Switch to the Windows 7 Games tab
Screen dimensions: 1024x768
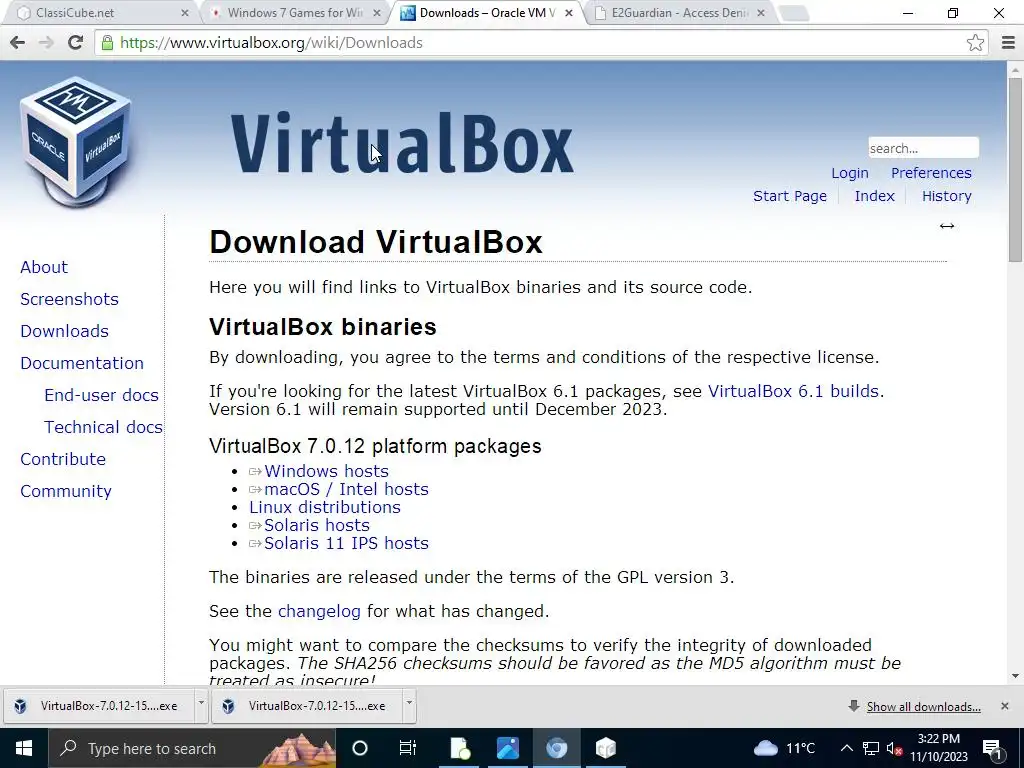tap(294, 13)
